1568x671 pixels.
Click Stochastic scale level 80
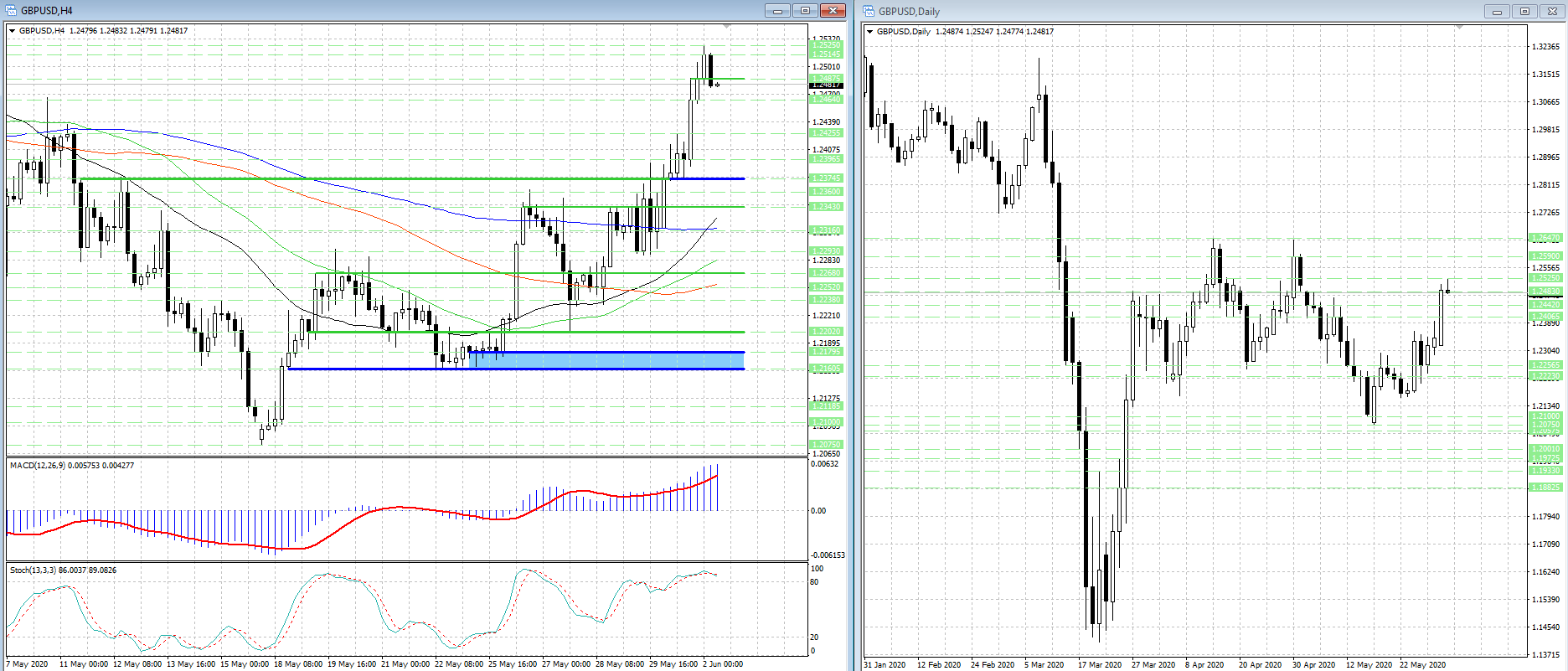[x=815, y=581]
